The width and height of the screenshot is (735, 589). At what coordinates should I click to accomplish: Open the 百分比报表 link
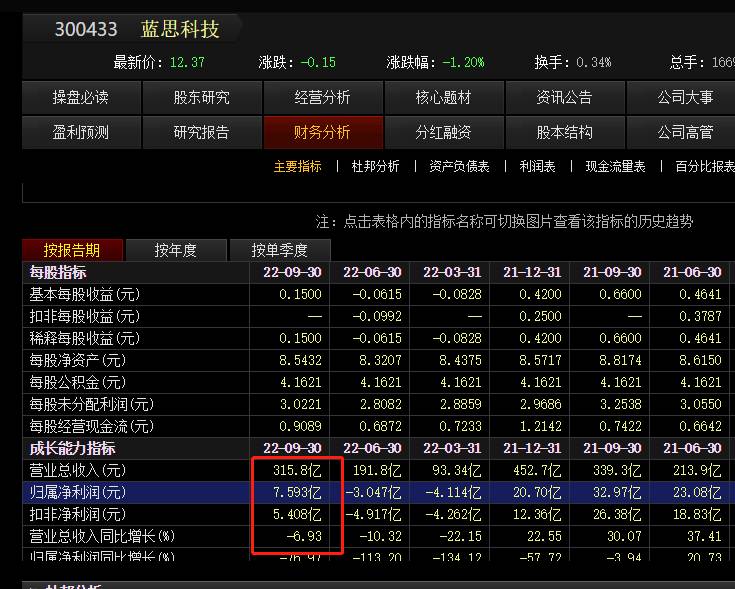point(705,166)
